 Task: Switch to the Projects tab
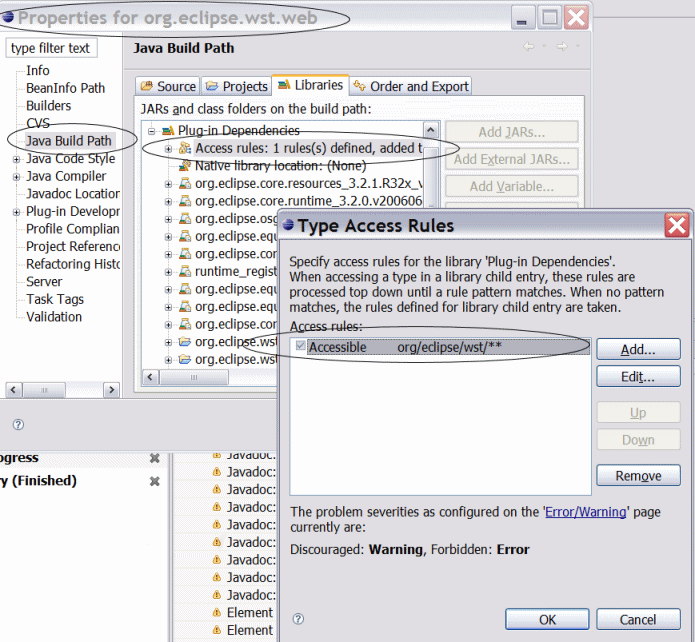point(237,86)
